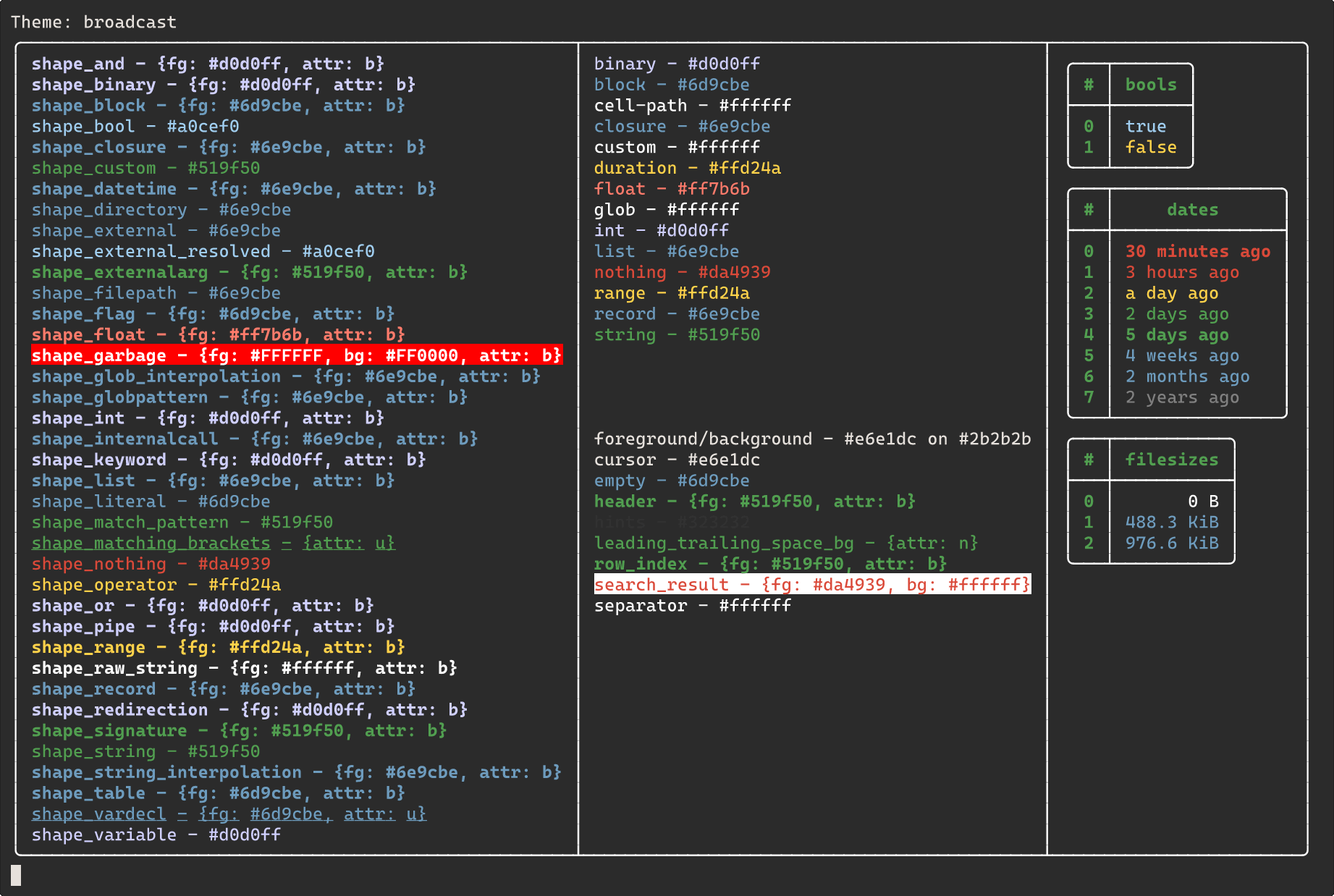This screenshot has width=1334, height=896.
Task: Click the terminal cursor block
Action: (16, 876)
